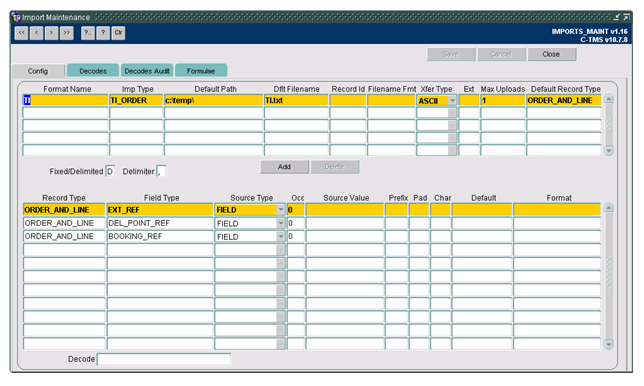This screenshot has height=386, width=644.
Task: Click the Record Id field in first row
Action: click(347, 100)
